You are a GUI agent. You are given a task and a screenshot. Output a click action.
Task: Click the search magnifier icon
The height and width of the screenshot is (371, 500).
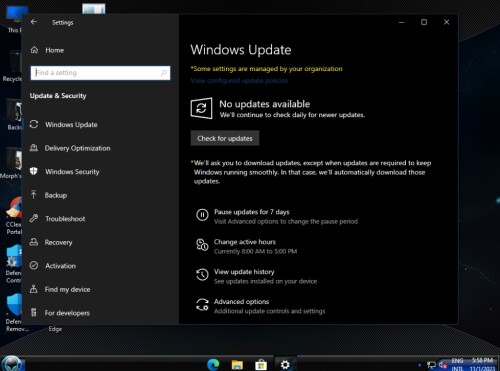point(164,73)
